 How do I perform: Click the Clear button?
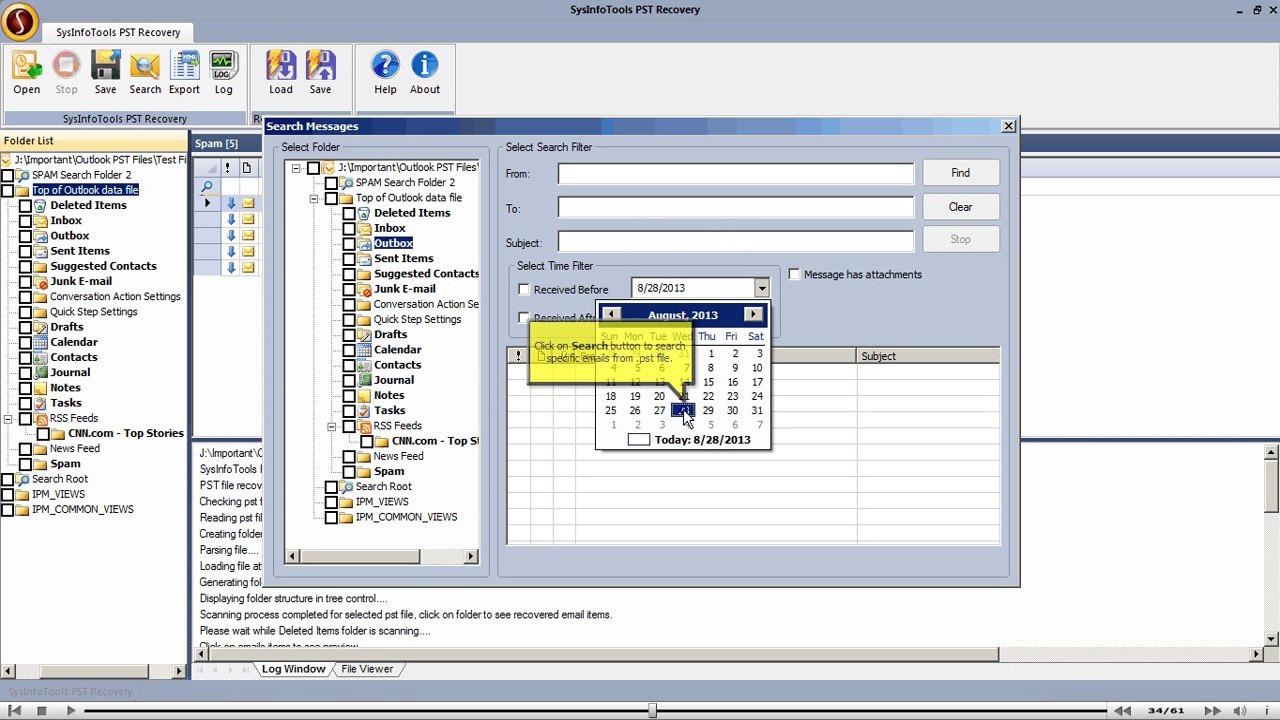960,207
